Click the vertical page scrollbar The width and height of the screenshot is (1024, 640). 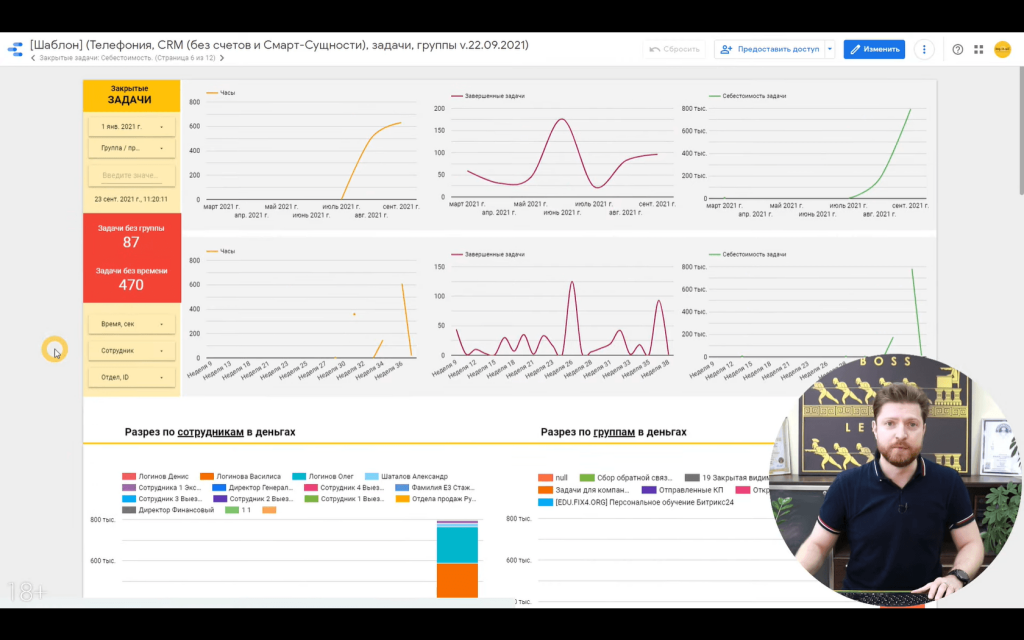1019,130
